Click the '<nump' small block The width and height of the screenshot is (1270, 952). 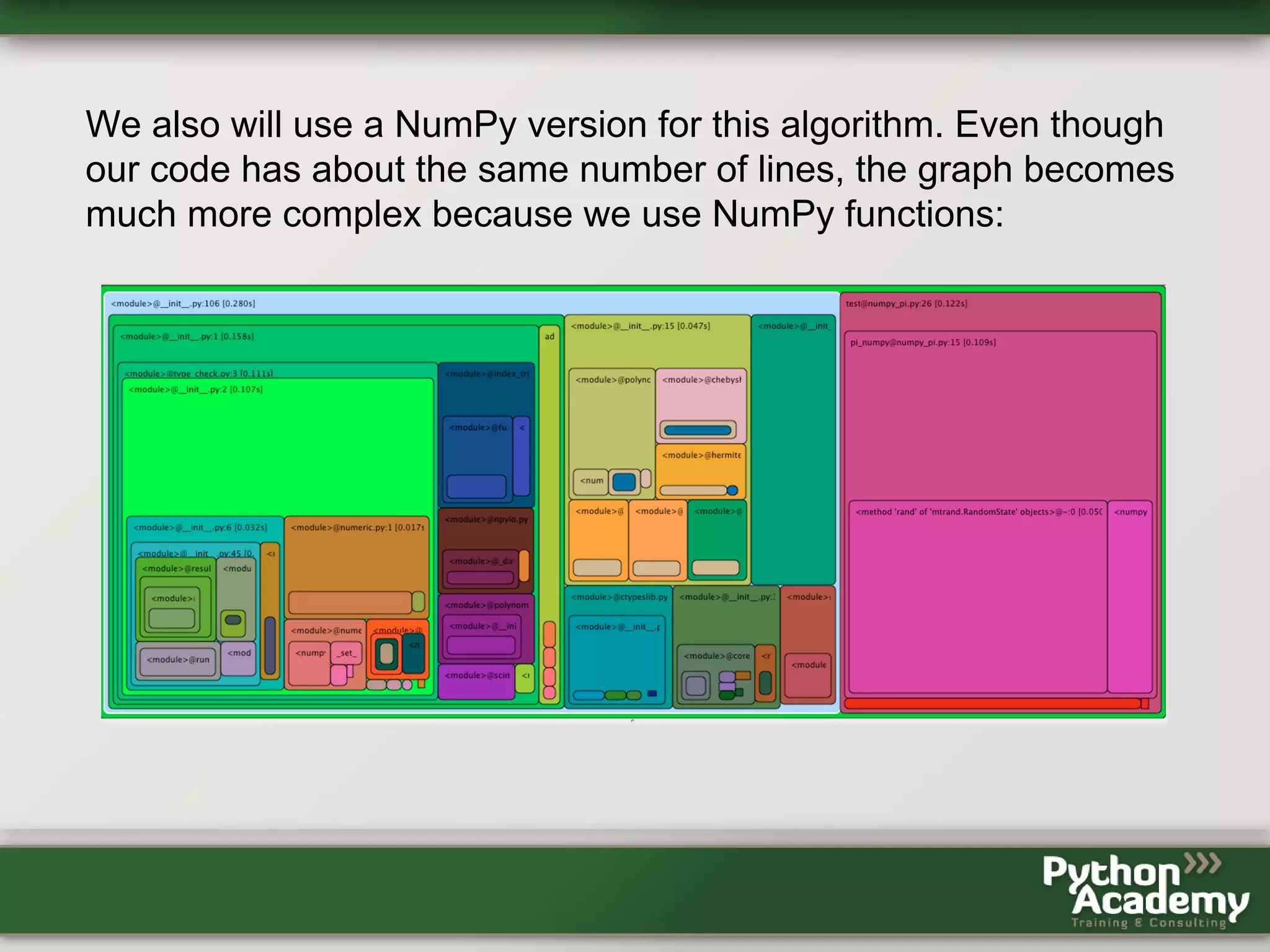click(309, 663)
